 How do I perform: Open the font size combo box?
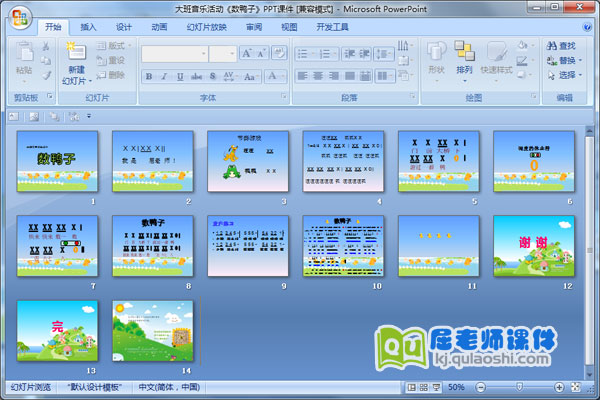click(x=223, y=54)
